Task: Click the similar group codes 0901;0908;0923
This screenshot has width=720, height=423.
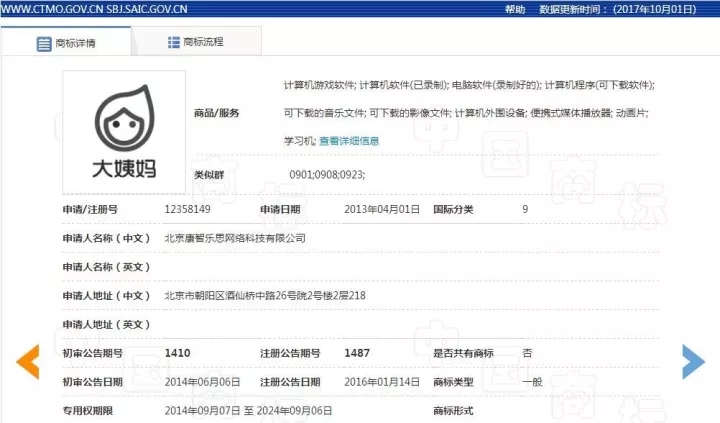Action: click(x=326, y=175)
